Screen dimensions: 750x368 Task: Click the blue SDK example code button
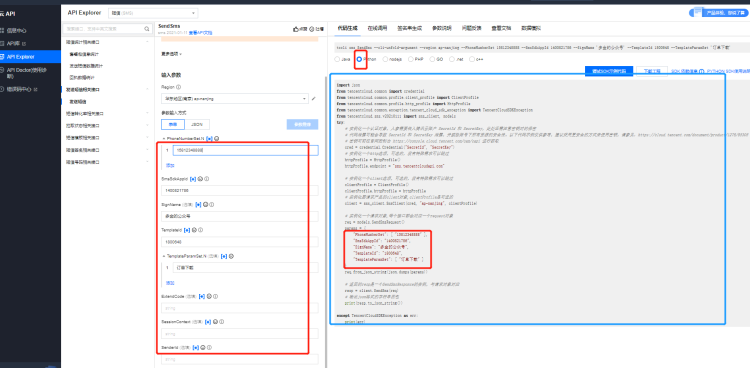point(609,71)
